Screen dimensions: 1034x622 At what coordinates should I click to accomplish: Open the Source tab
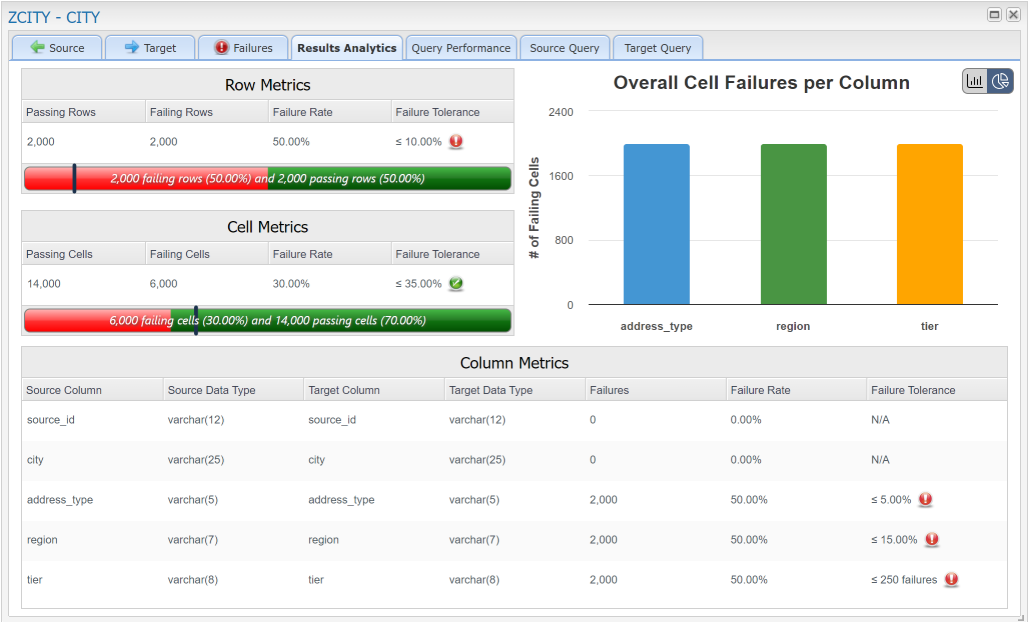pyautogui.click(x=57, y=48)
